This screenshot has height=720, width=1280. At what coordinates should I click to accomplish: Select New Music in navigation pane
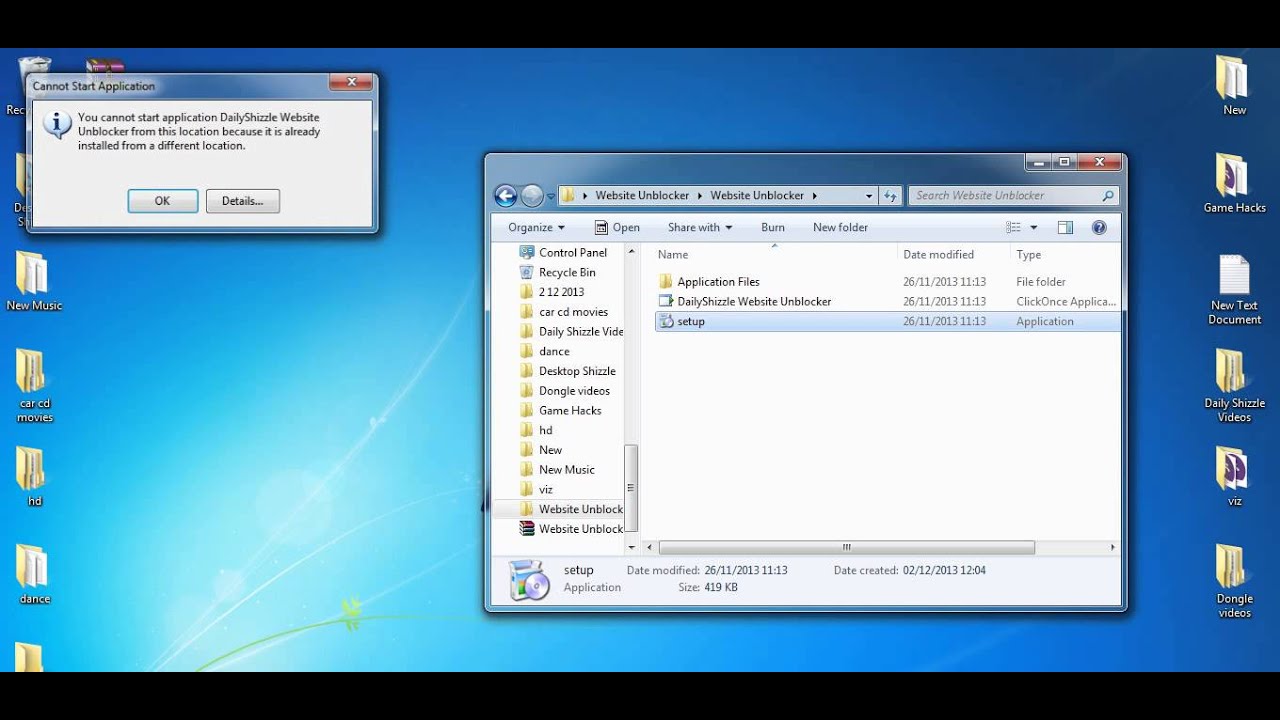point(566,470)
